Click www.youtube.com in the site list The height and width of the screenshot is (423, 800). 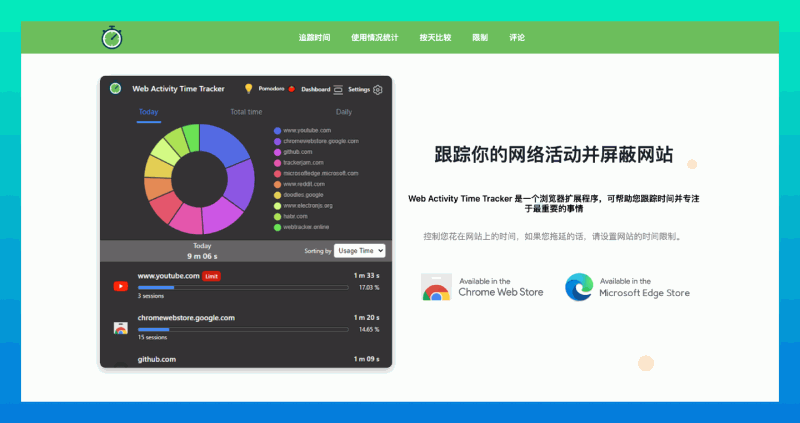168,276
